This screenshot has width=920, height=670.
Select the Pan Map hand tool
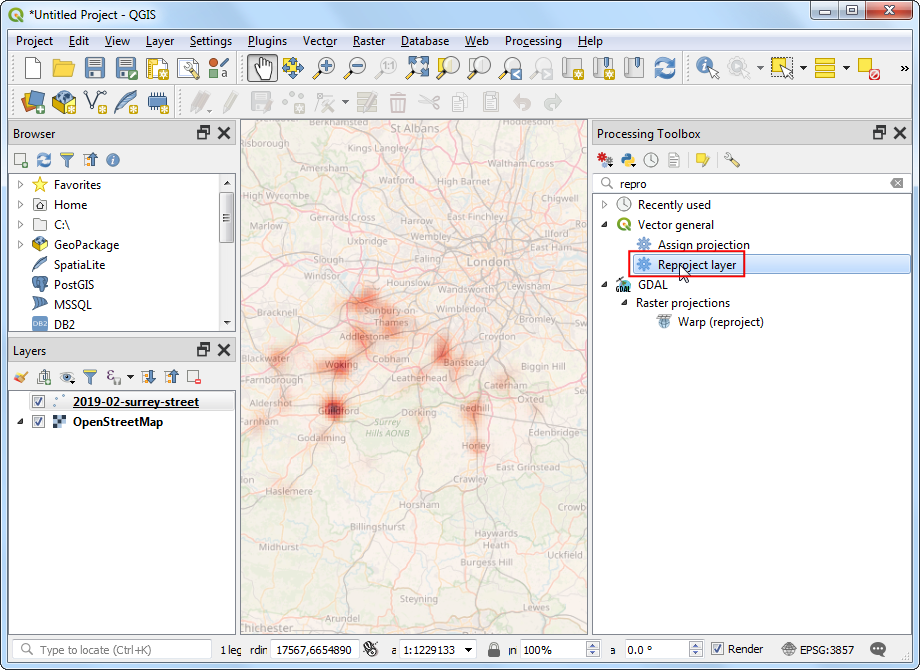(x=262, y=68)
